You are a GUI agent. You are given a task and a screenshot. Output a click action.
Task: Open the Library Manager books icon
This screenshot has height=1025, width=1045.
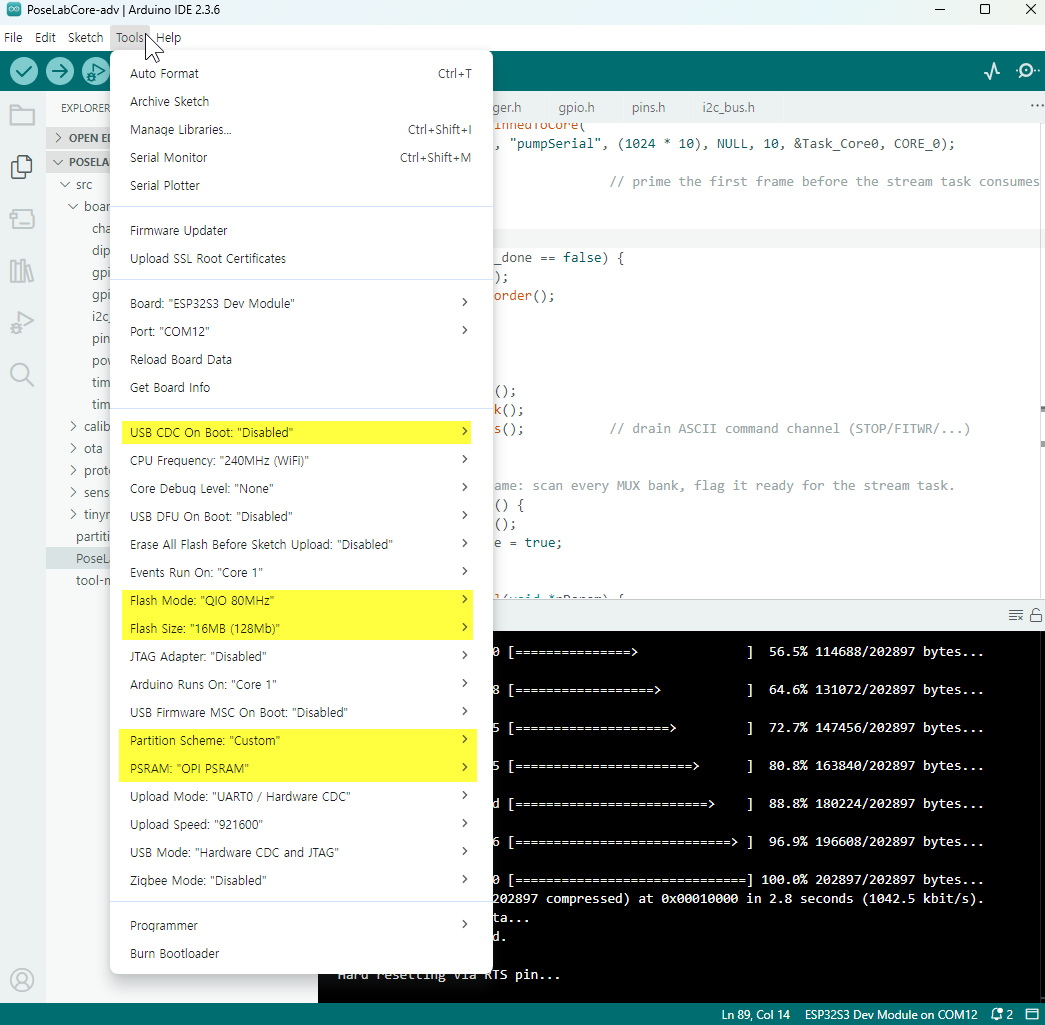[x=22, y=271]
